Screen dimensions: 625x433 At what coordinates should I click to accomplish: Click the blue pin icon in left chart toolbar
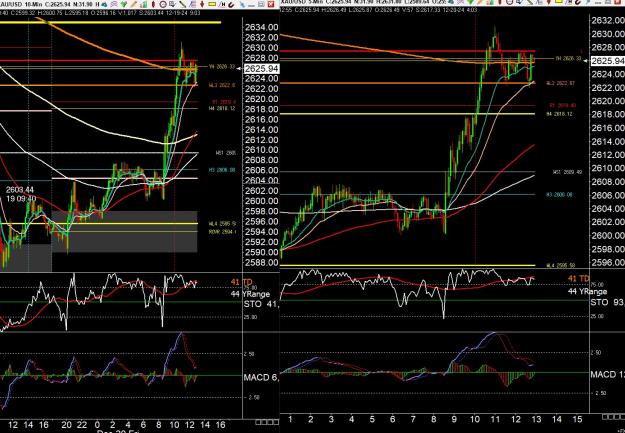tap(243, 5)
